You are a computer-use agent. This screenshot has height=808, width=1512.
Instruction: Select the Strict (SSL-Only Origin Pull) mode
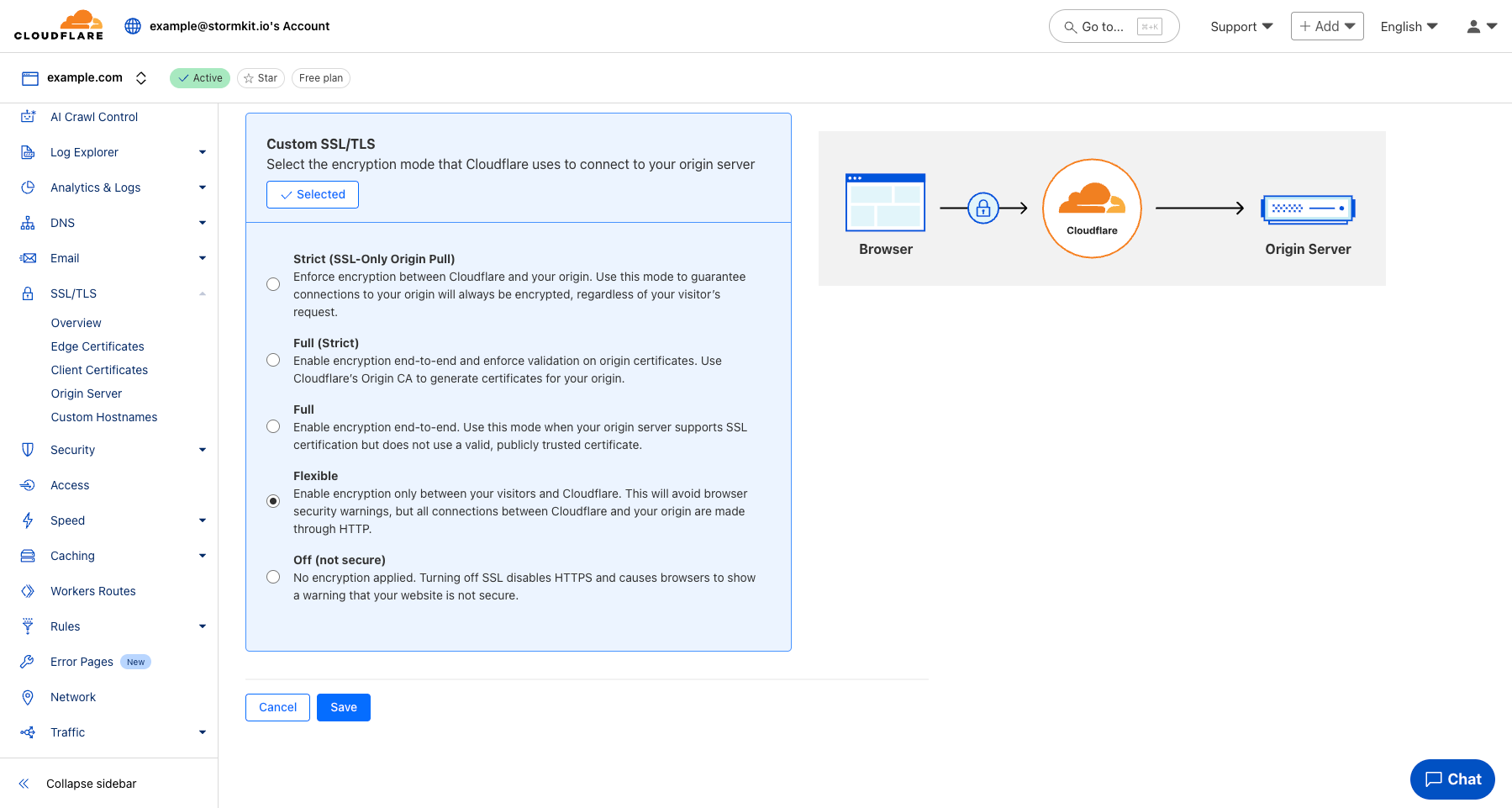pyautogui.click(x=272, y=283)
